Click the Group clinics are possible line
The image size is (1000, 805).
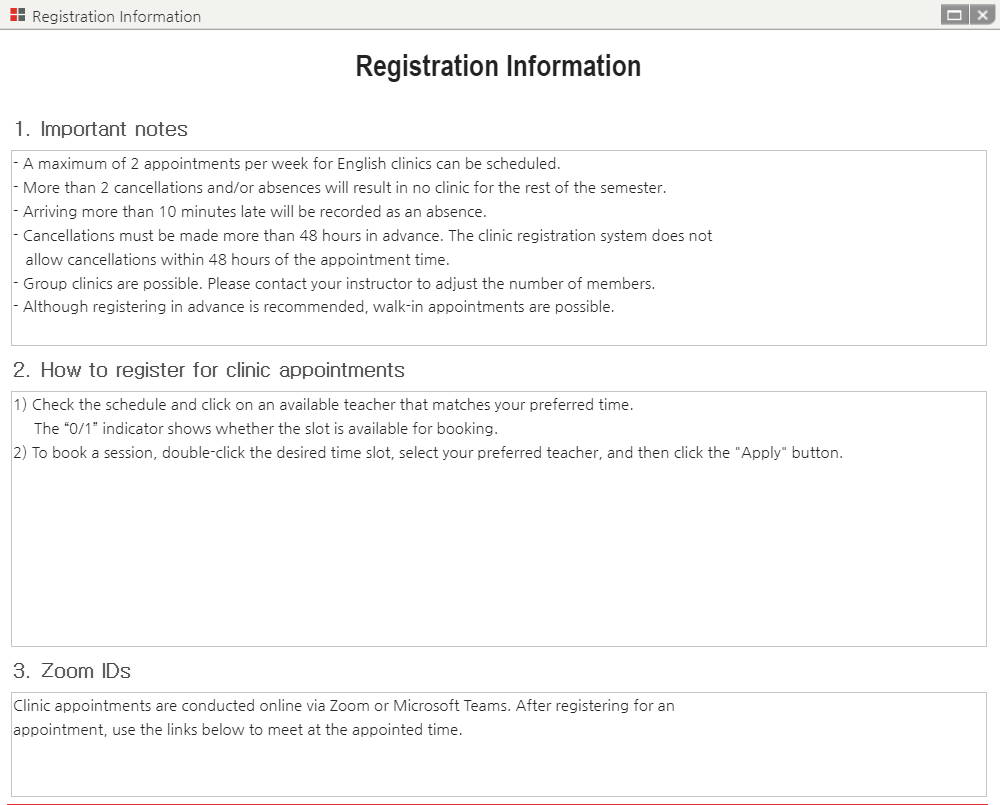click(x=334, y=283)
